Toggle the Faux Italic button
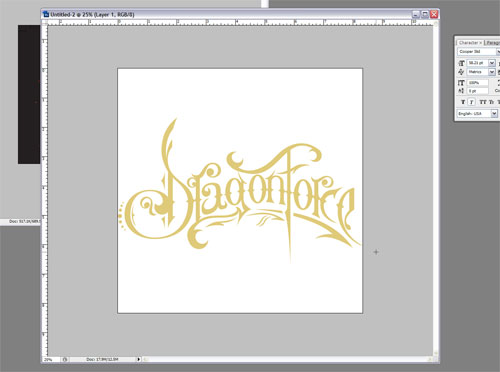 [471, 102]
